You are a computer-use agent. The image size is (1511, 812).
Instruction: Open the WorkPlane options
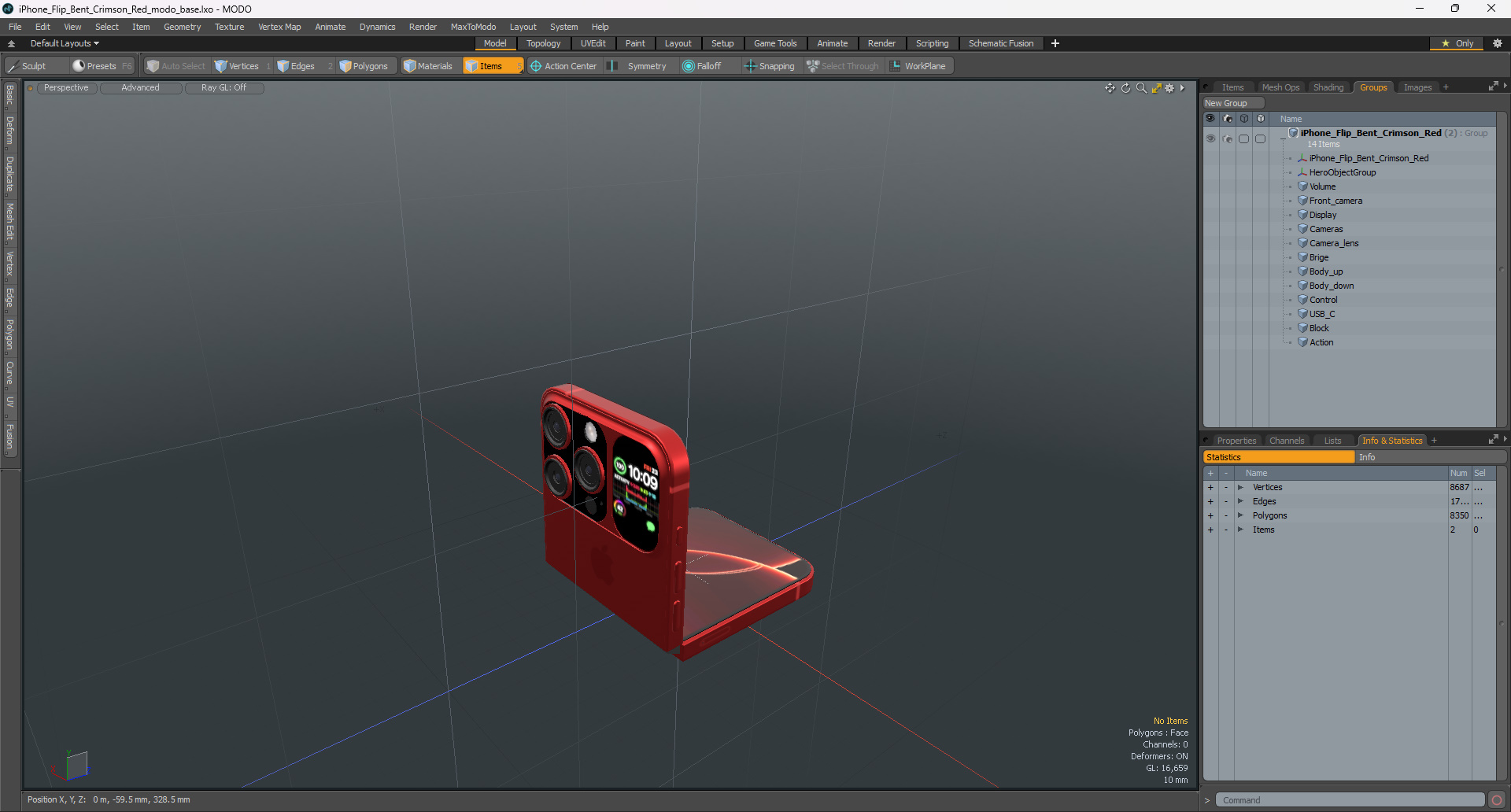pos(918,66)
